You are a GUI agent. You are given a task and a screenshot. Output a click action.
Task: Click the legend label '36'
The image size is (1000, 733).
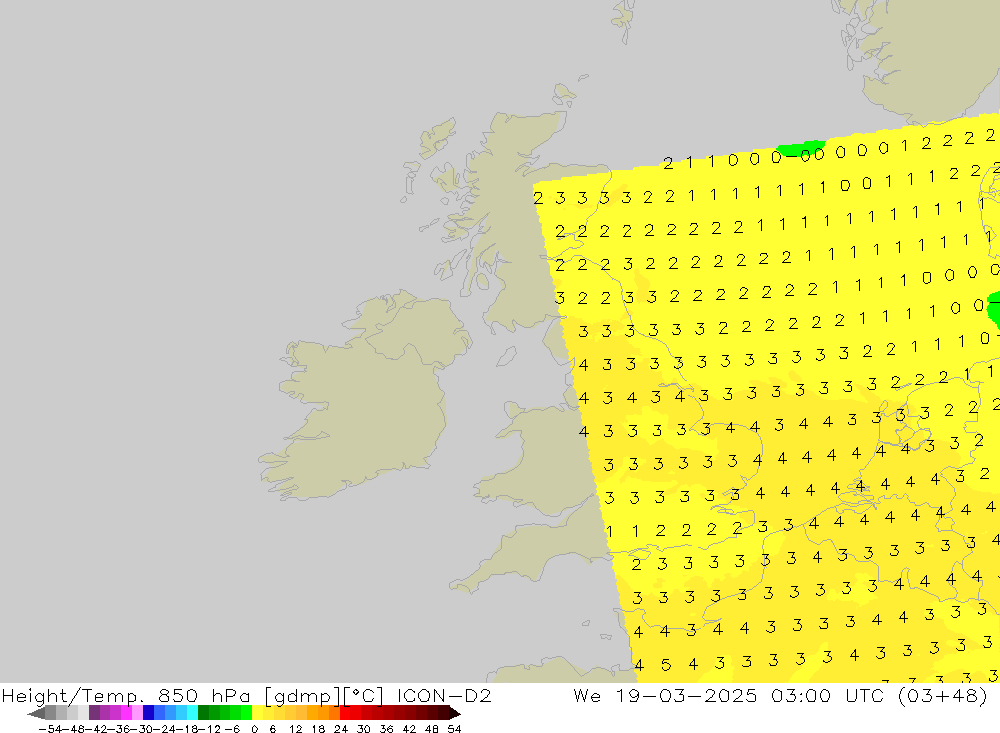pyautogui.click(x=386, y=729)
